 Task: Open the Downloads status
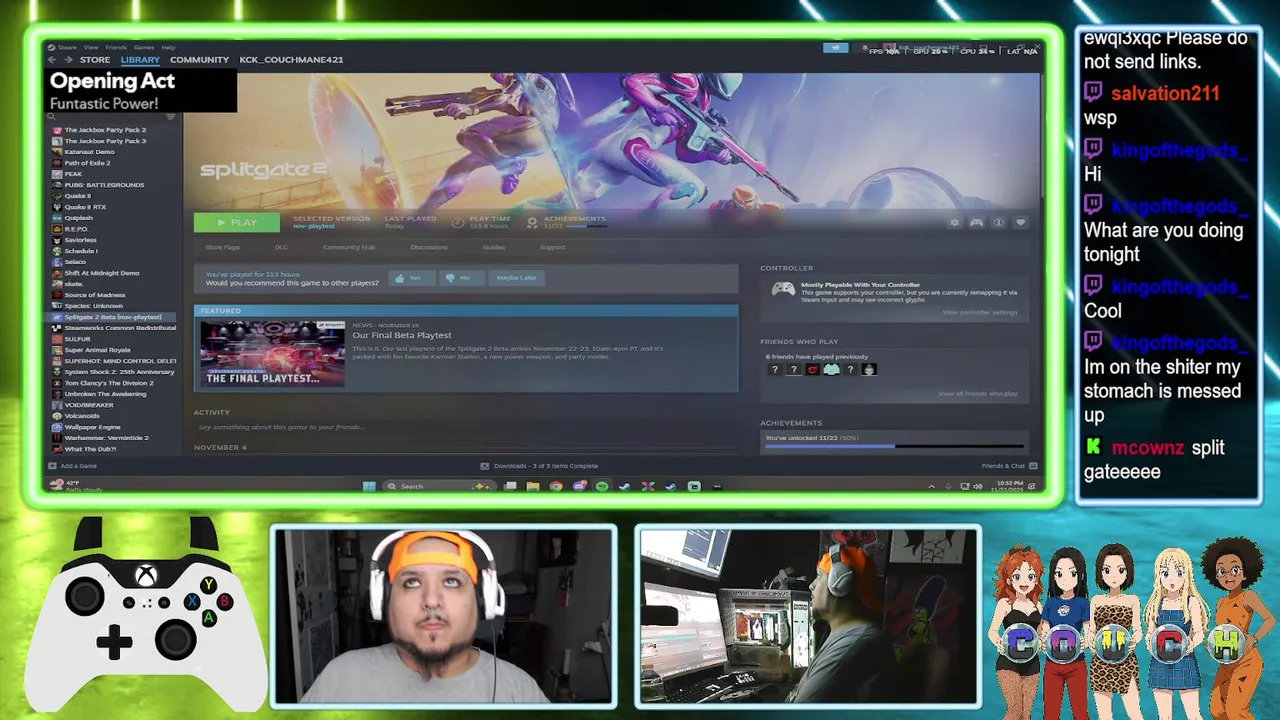point(539,466)
